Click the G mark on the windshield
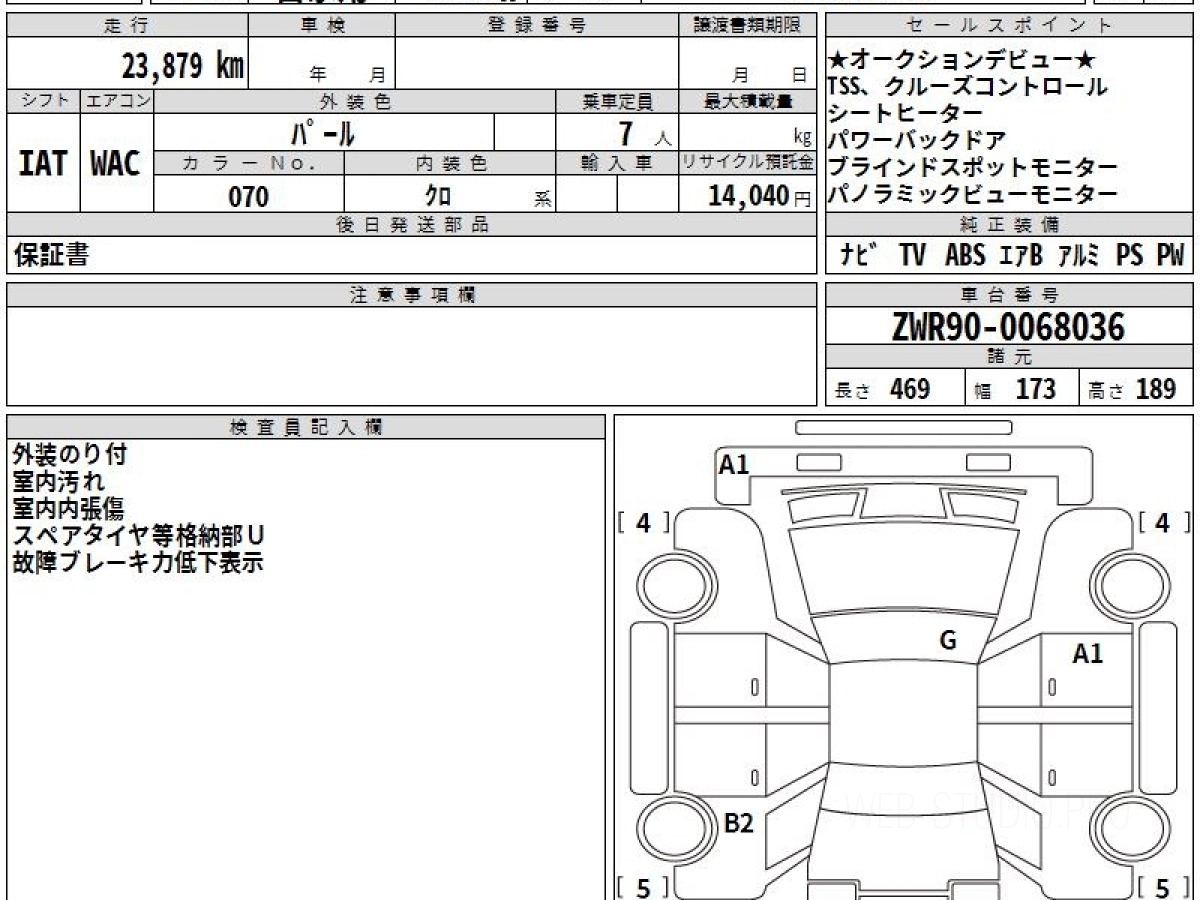The image size is (1200, 900). (948, 641)
